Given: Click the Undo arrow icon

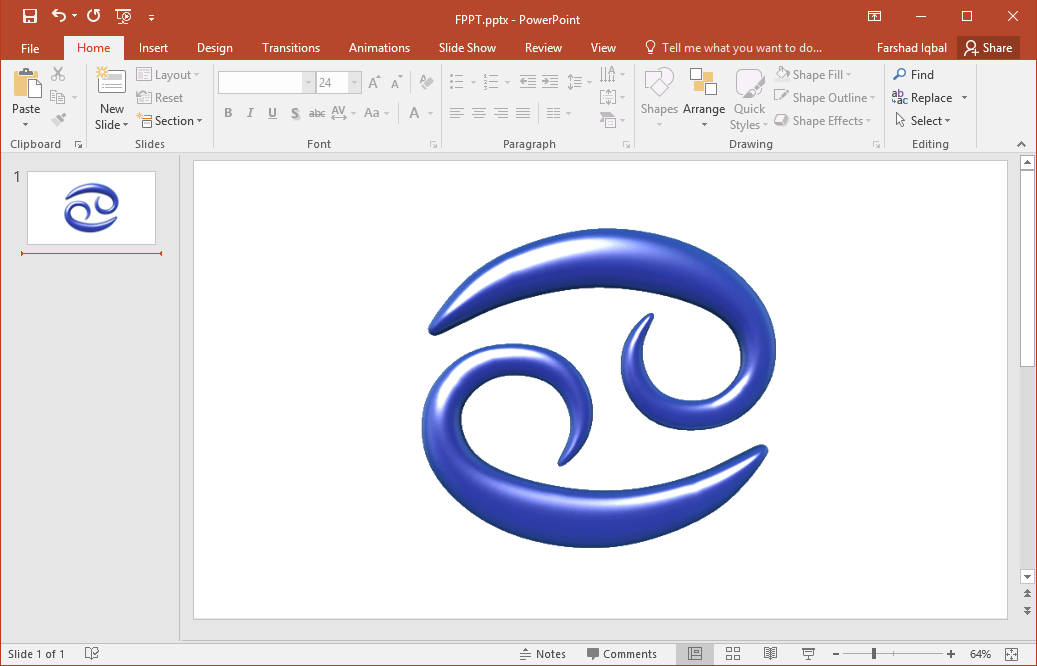Looking at the screenshot, I should click(x=59, y=16).
